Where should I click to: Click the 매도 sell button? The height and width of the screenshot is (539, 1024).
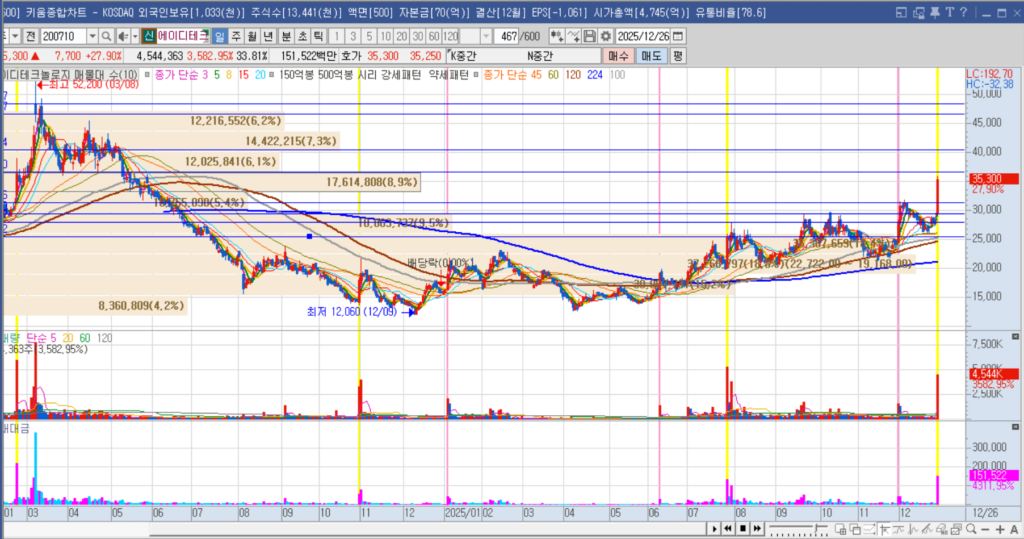pos(651,56)
